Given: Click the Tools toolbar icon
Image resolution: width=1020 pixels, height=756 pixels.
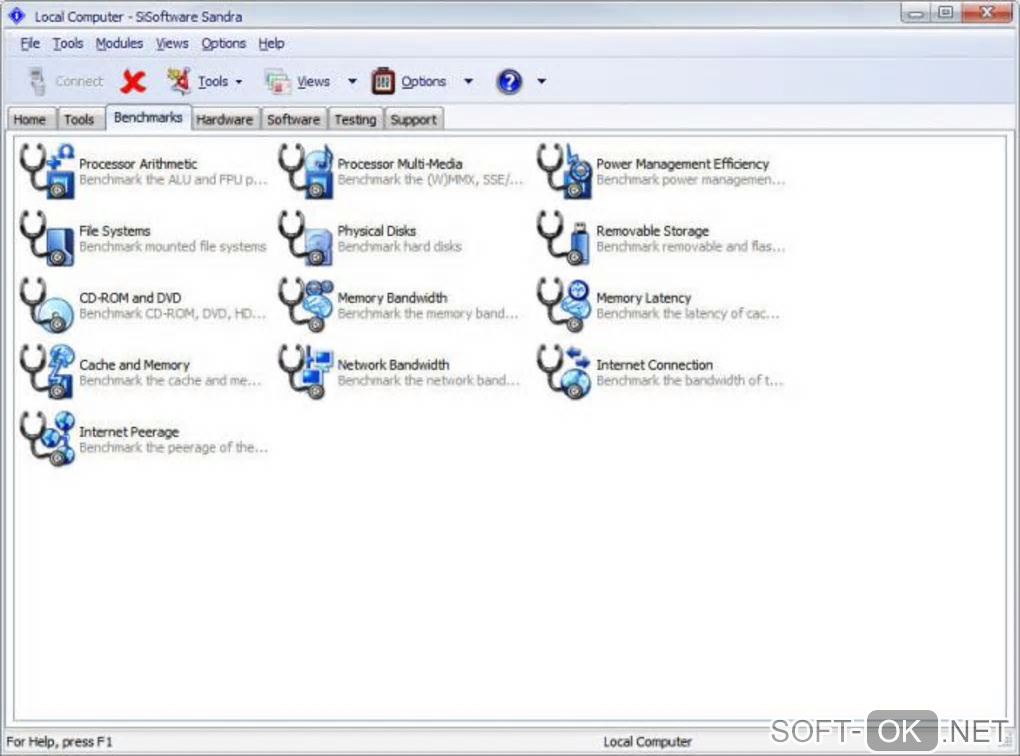Looking at the screenshot, I should click(179, 82).
